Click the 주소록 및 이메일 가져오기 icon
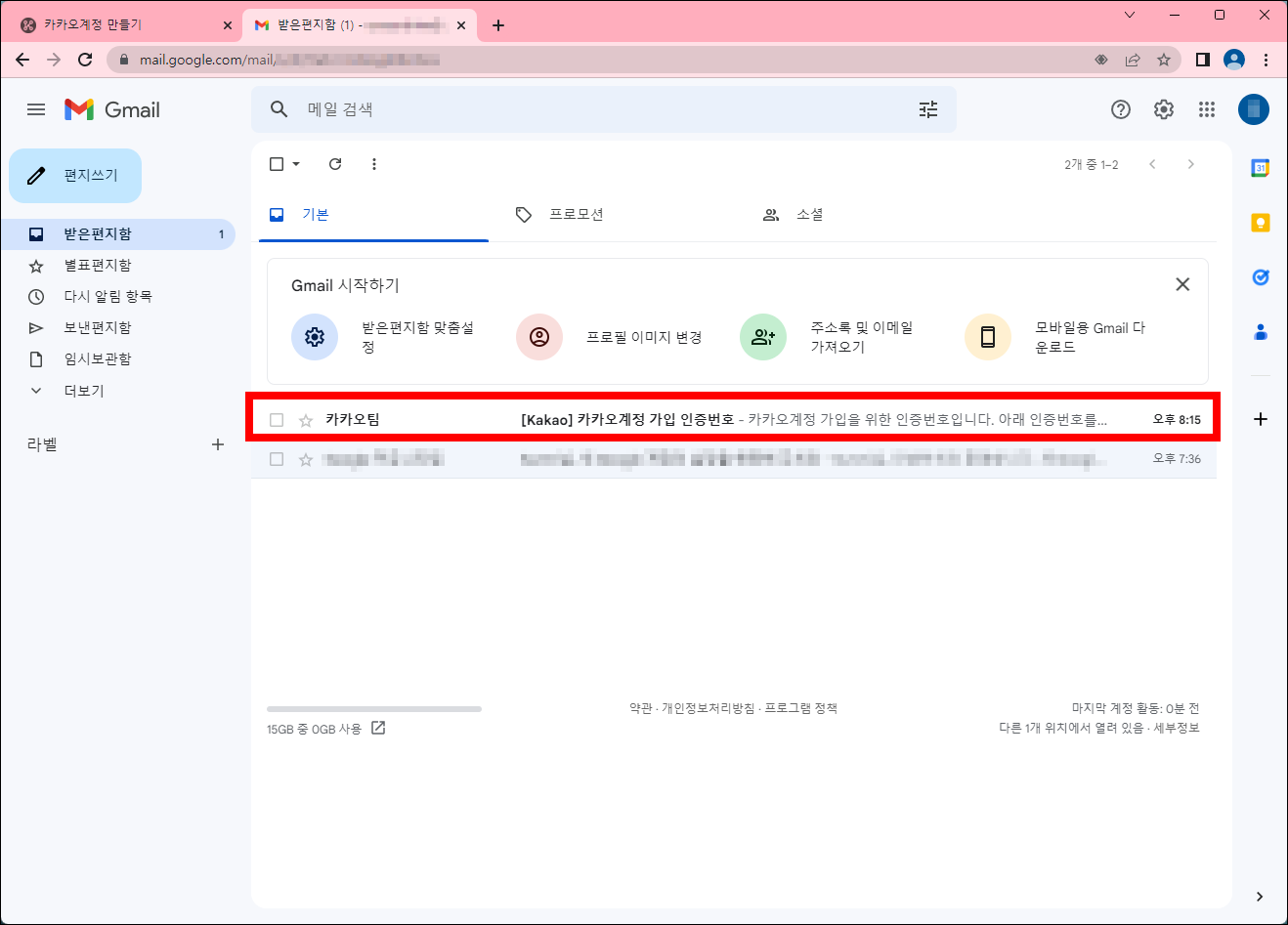The height and width of the screenshot is (925, 1288). tap(763, 337)
